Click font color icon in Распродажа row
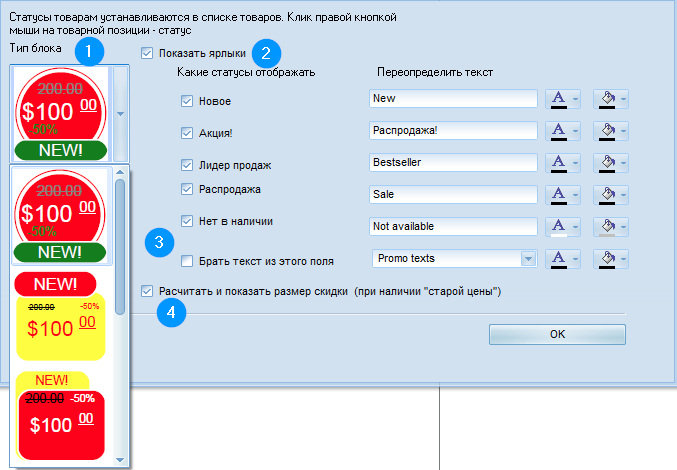 point(558,195)
